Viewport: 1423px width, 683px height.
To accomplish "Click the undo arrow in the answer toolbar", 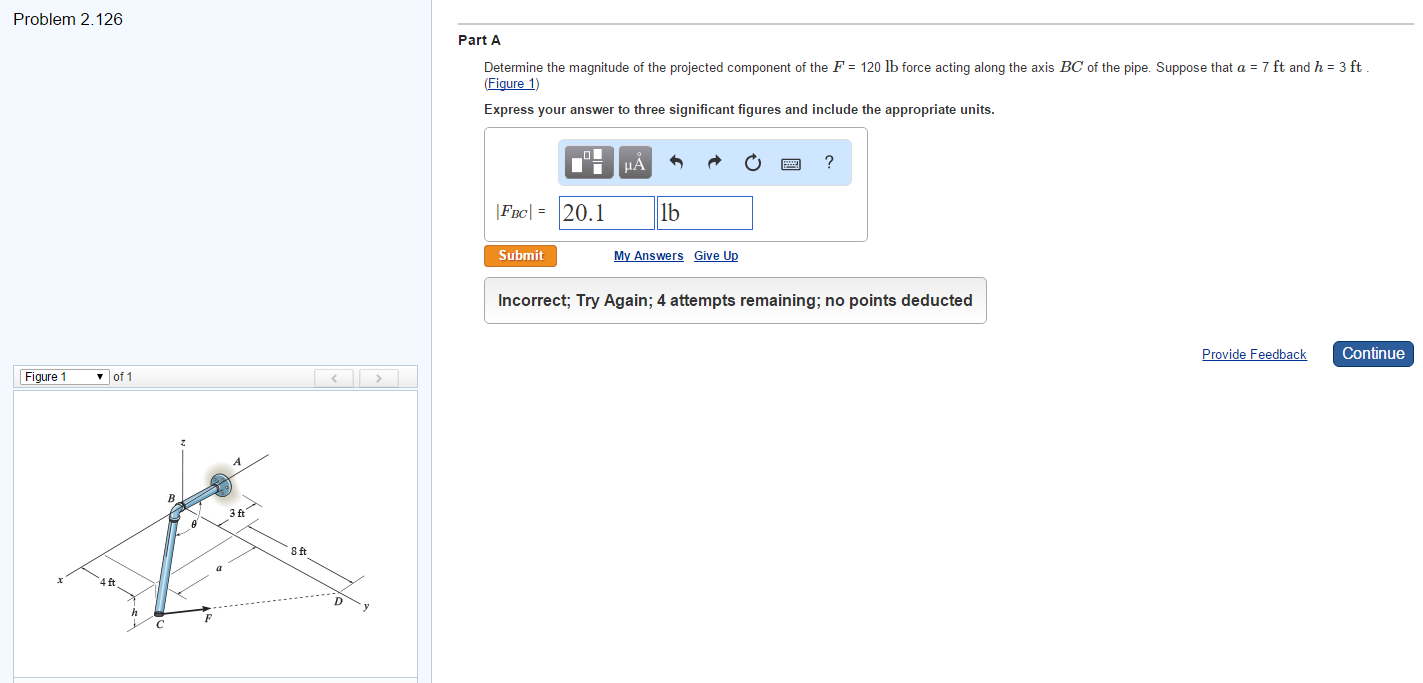I will 676,161.
